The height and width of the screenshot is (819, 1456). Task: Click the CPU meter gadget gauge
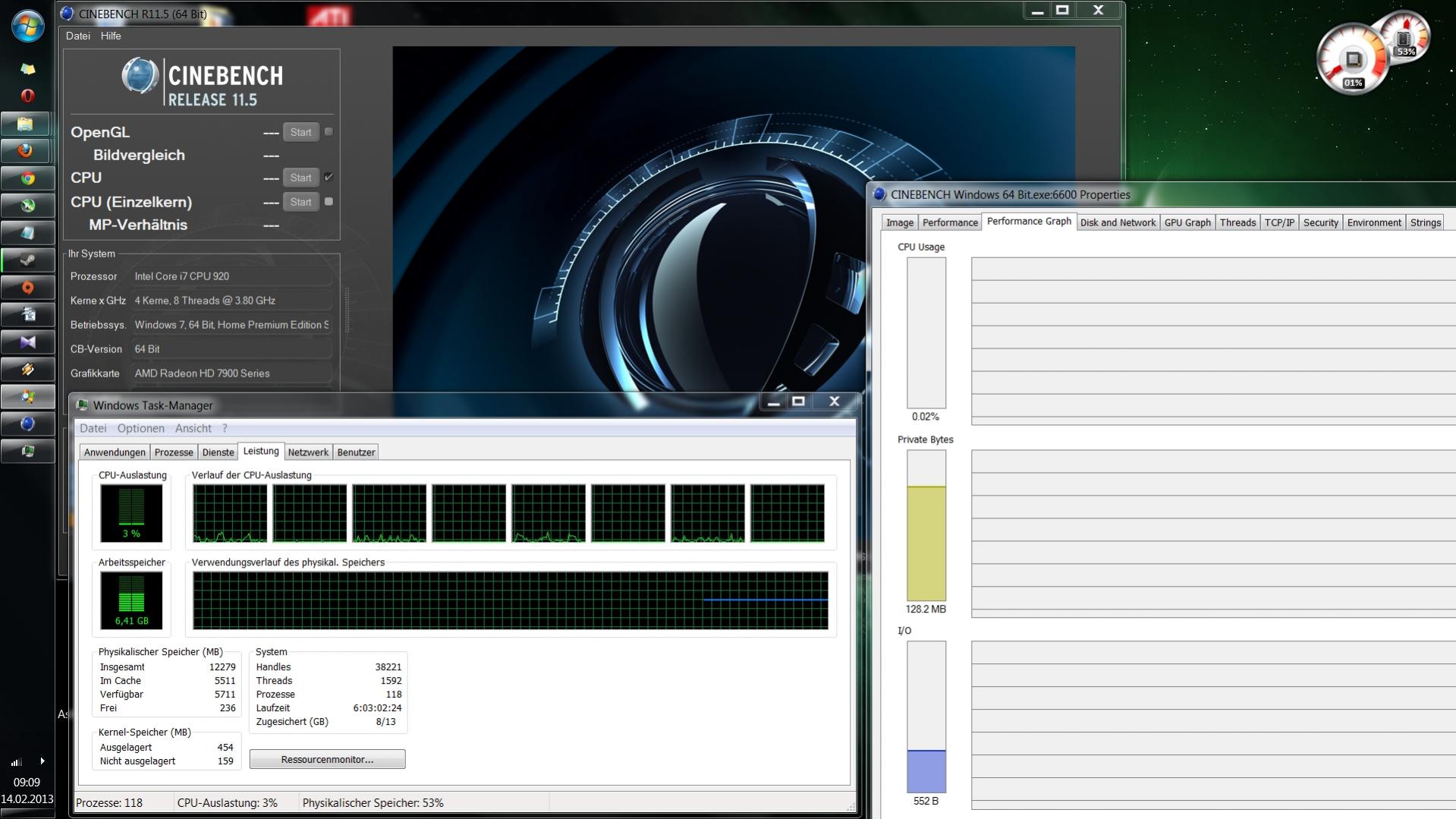pyautogui.click(x=1353, y=59)
